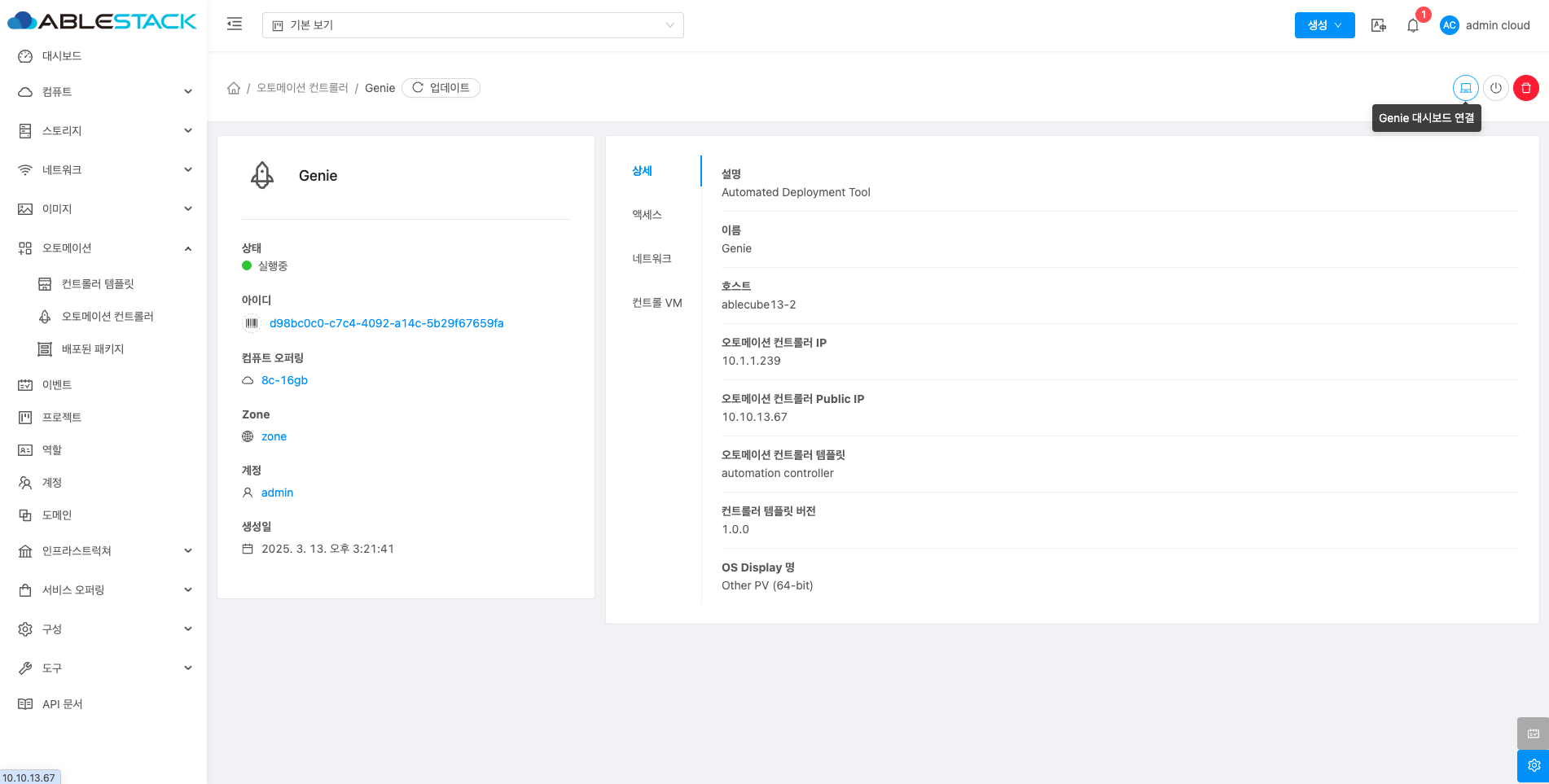Open the 기본 보기 view dropdown
Image resolution: width=1549 pixels, height=784 pixels.
click(x=472, y=25)
